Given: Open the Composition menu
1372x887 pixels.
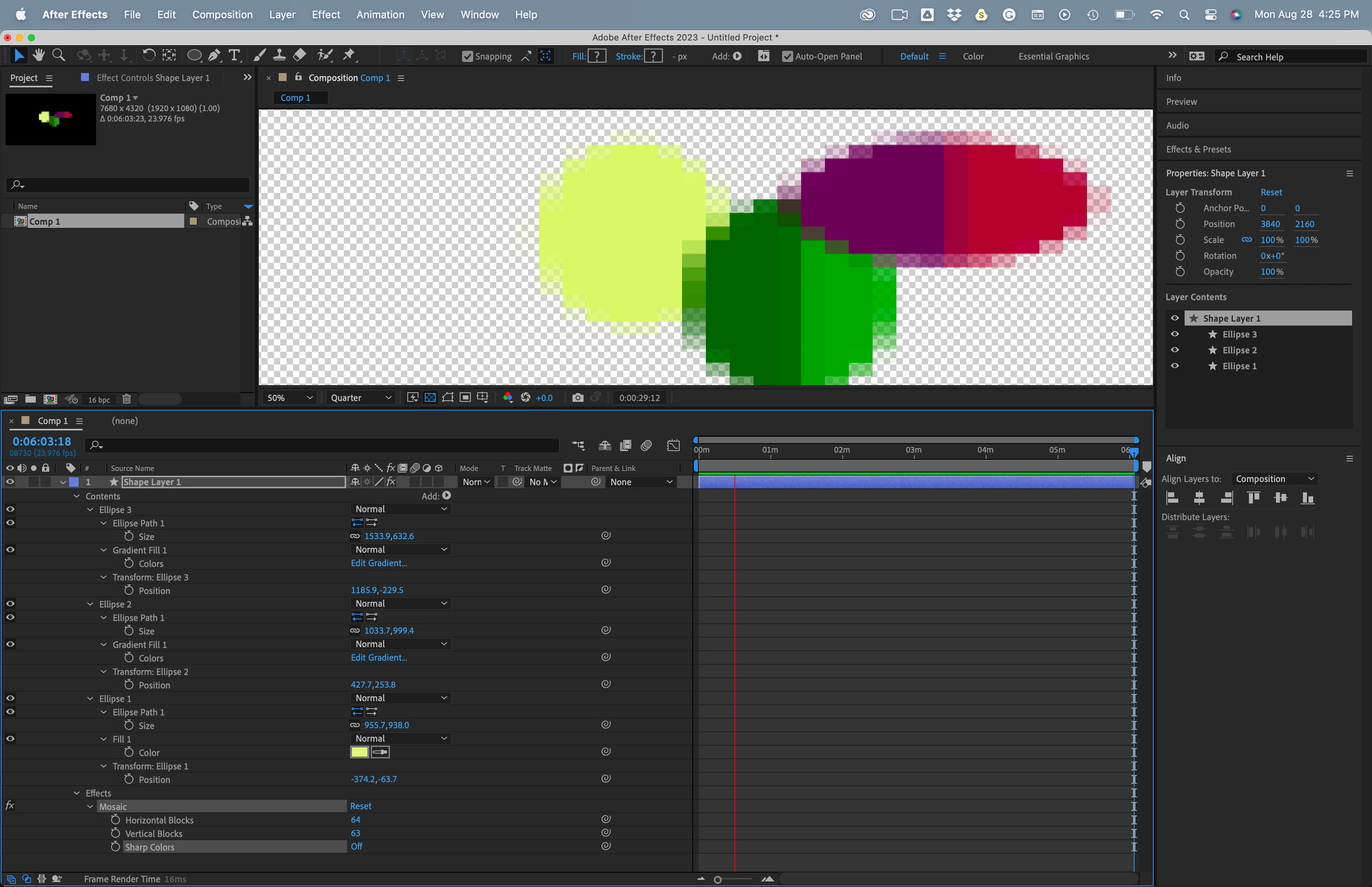Looking at the screenshot, I should (x=222, y=14).
